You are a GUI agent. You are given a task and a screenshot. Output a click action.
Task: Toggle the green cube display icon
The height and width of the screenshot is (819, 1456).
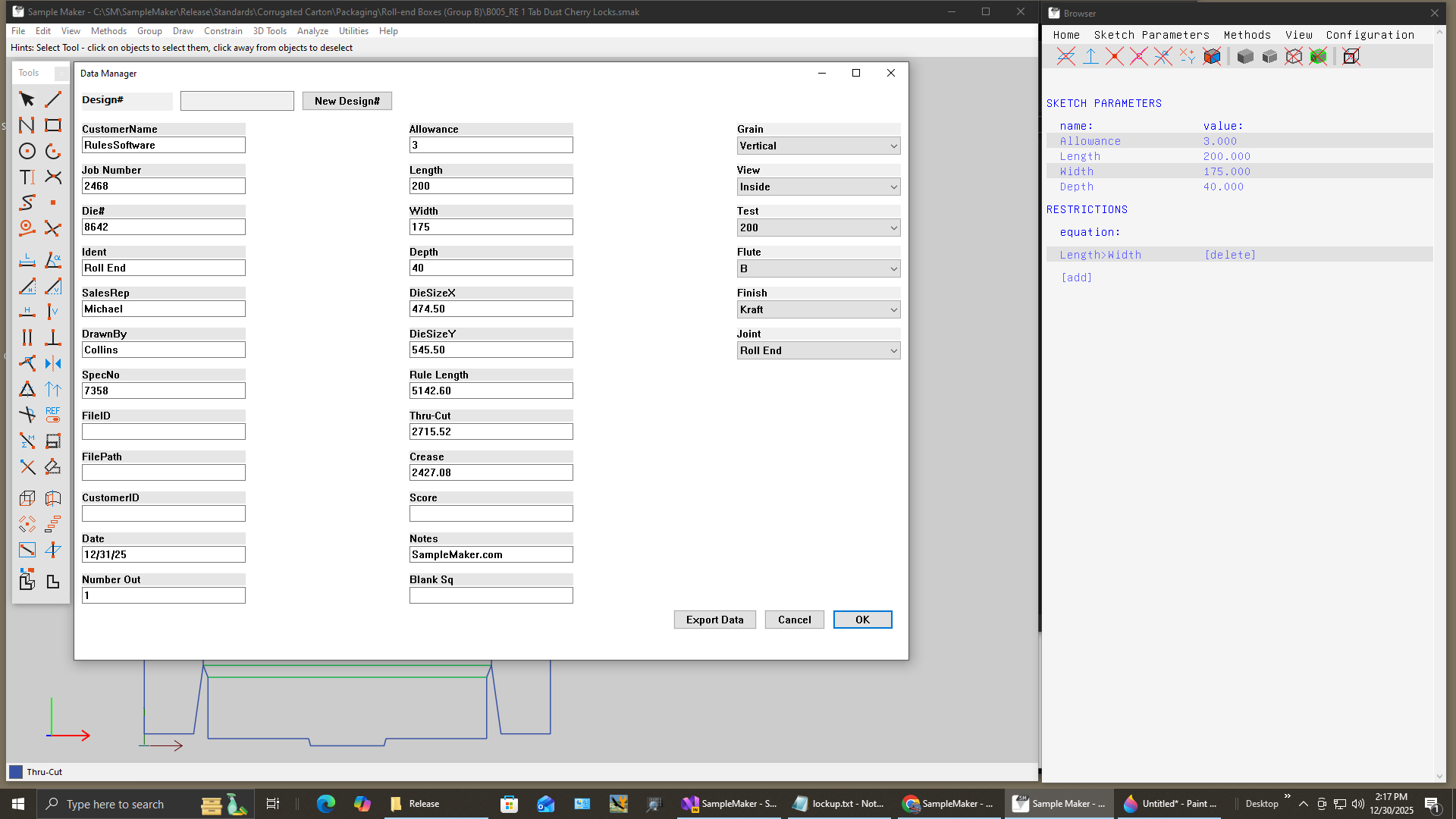click(1318, 56)
